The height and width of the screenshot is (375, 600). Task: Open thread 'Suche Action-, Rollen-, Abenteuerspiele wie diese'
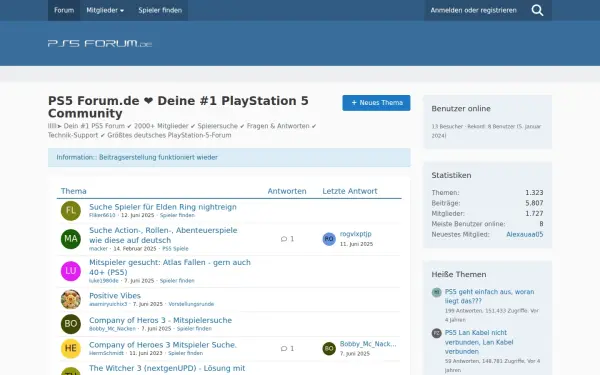click(163, 235)
